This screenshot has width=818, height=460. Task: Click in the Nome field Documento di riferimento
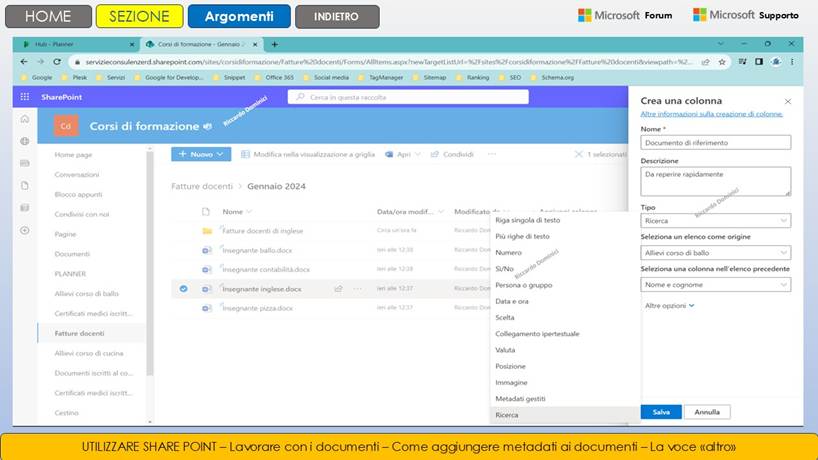pyautogui.click(x=715, y=142)
